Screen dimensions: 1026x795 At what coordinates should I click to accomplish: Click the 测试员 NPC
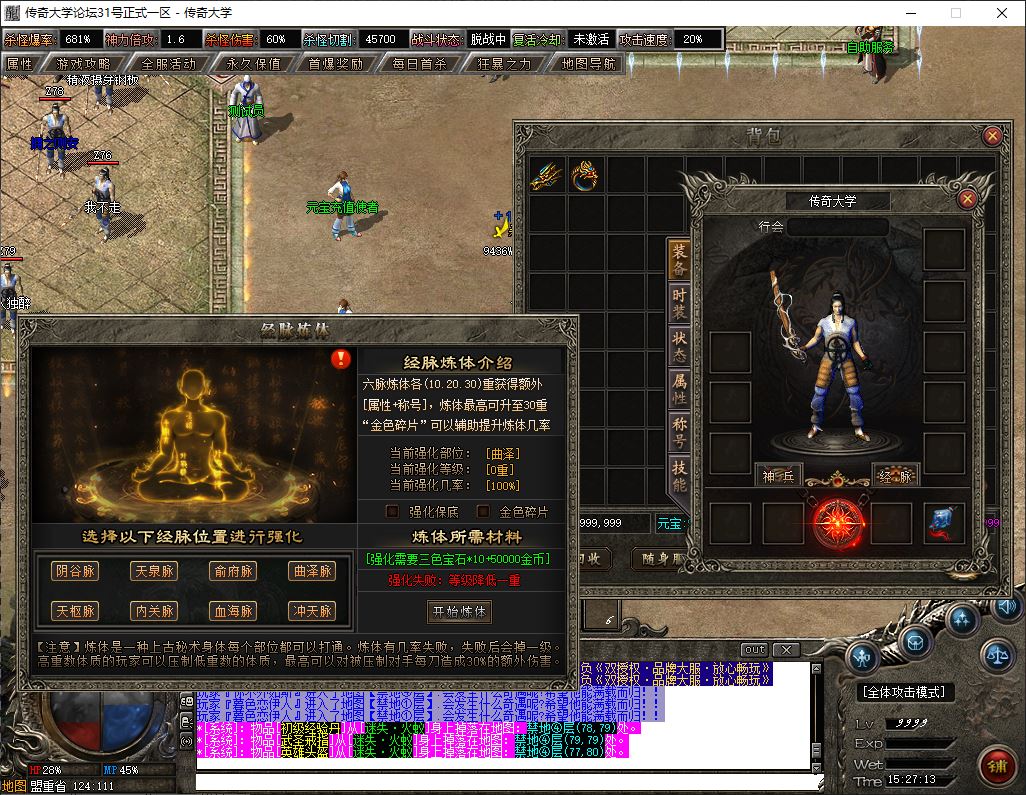click(x=247, y=109)
